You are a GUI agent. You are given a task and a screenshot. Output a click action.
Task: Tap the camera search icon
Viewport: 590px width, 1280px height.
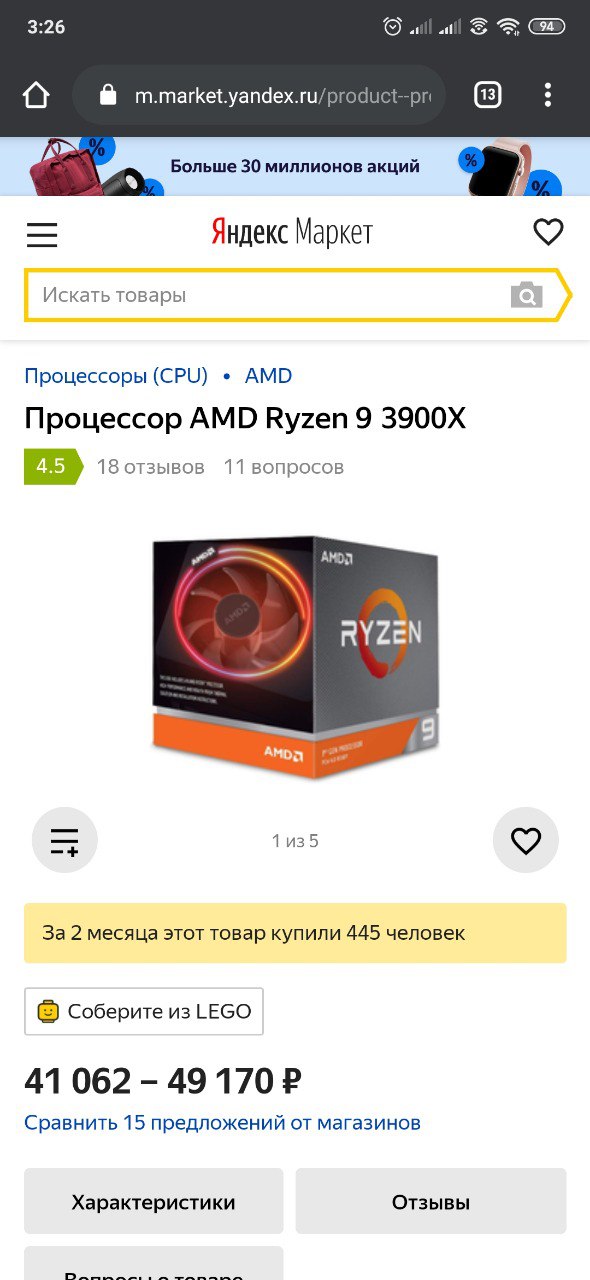pos(526,295)
